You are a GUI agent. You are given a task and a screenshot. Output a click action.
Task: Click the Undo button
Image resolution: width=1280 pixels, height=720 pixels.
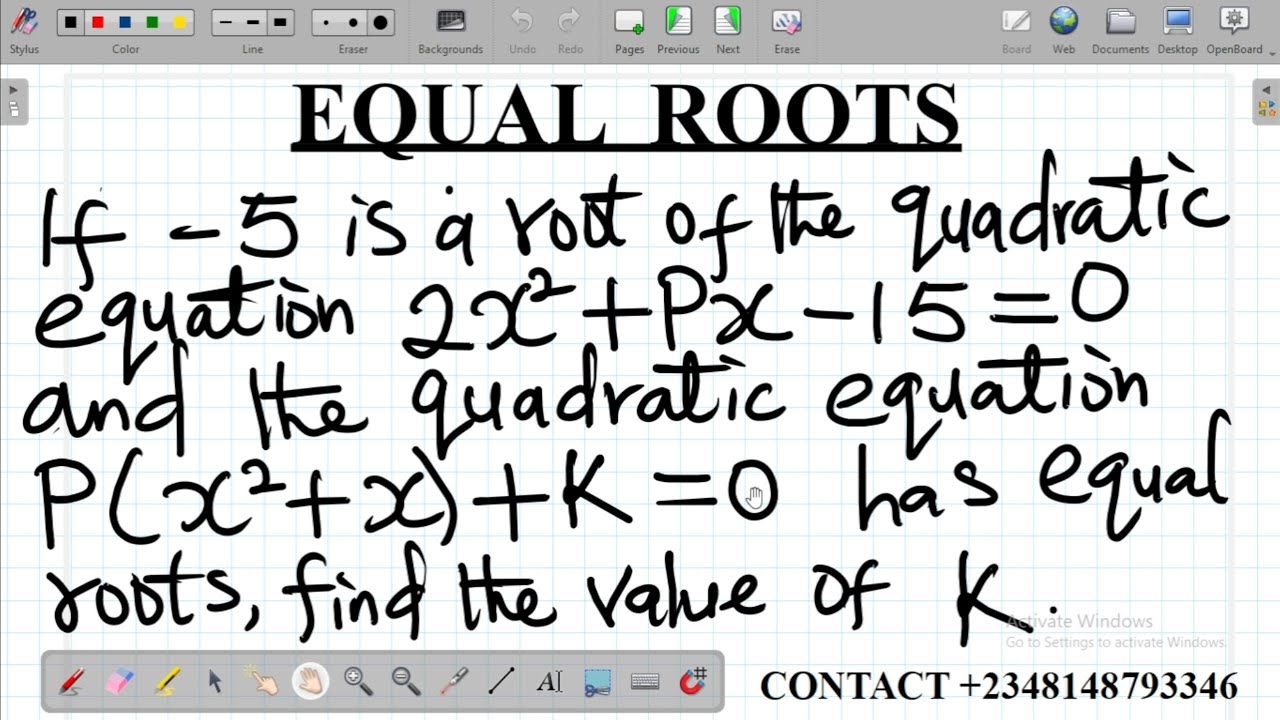coord(522,30)
